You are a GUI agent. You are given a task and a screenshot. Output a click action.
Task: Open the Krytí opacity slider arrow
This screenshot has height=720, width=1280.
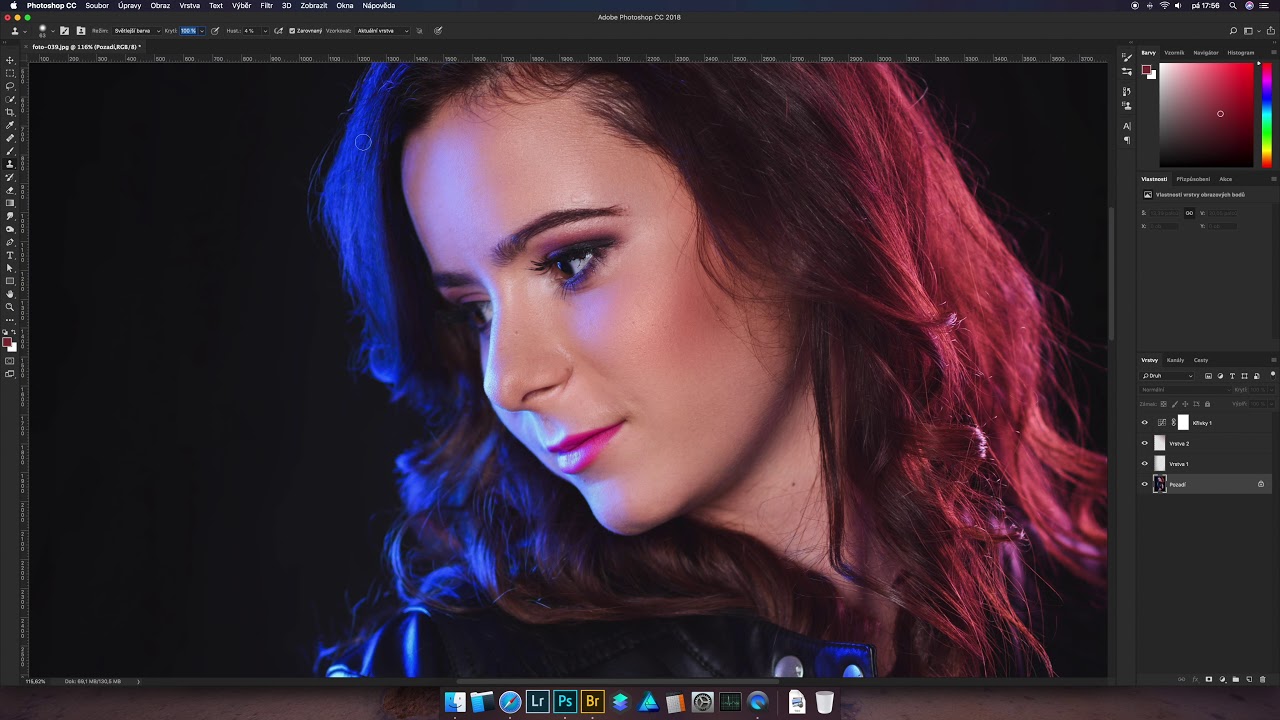point(202,31)
